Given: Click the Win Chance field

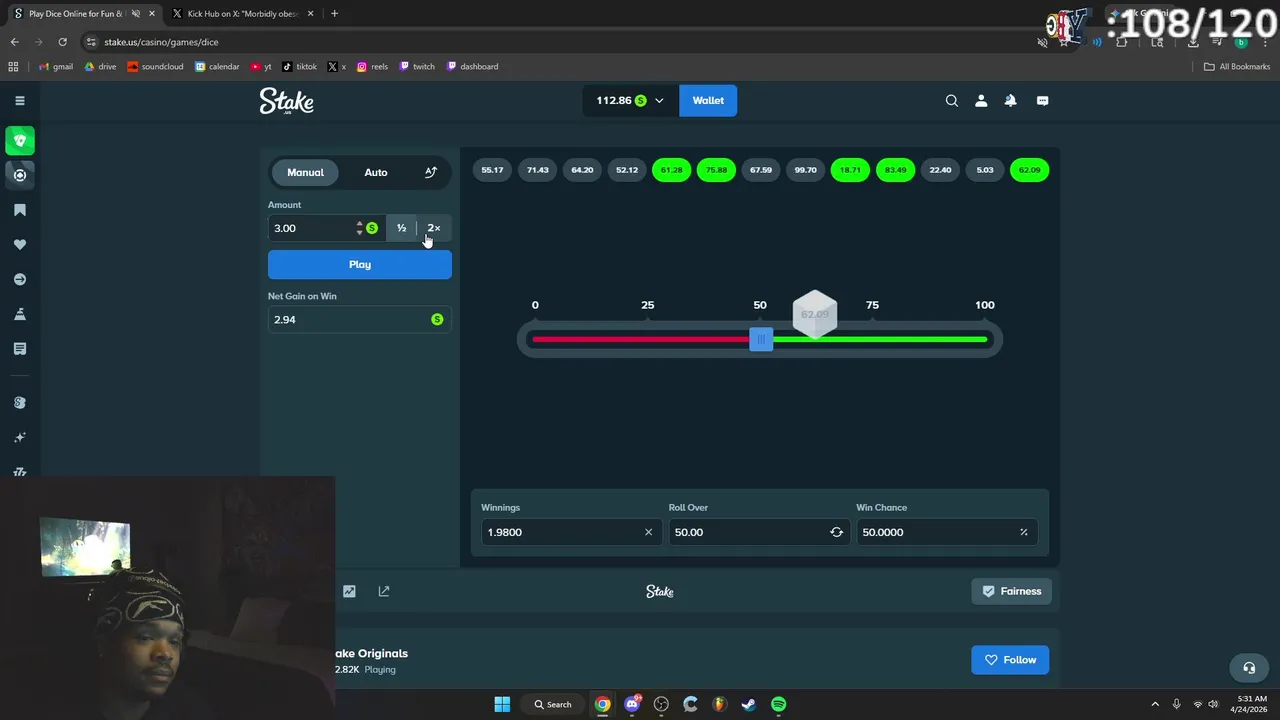Looking at the screenshot, I should coord(946,532).
